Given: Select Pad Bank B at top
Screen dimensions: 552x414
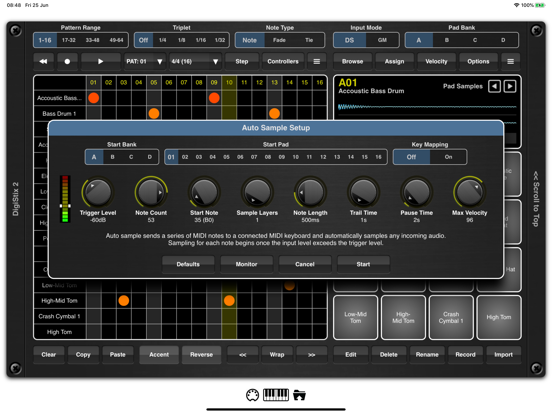Looking at the screenshot, I should point(447,40).
